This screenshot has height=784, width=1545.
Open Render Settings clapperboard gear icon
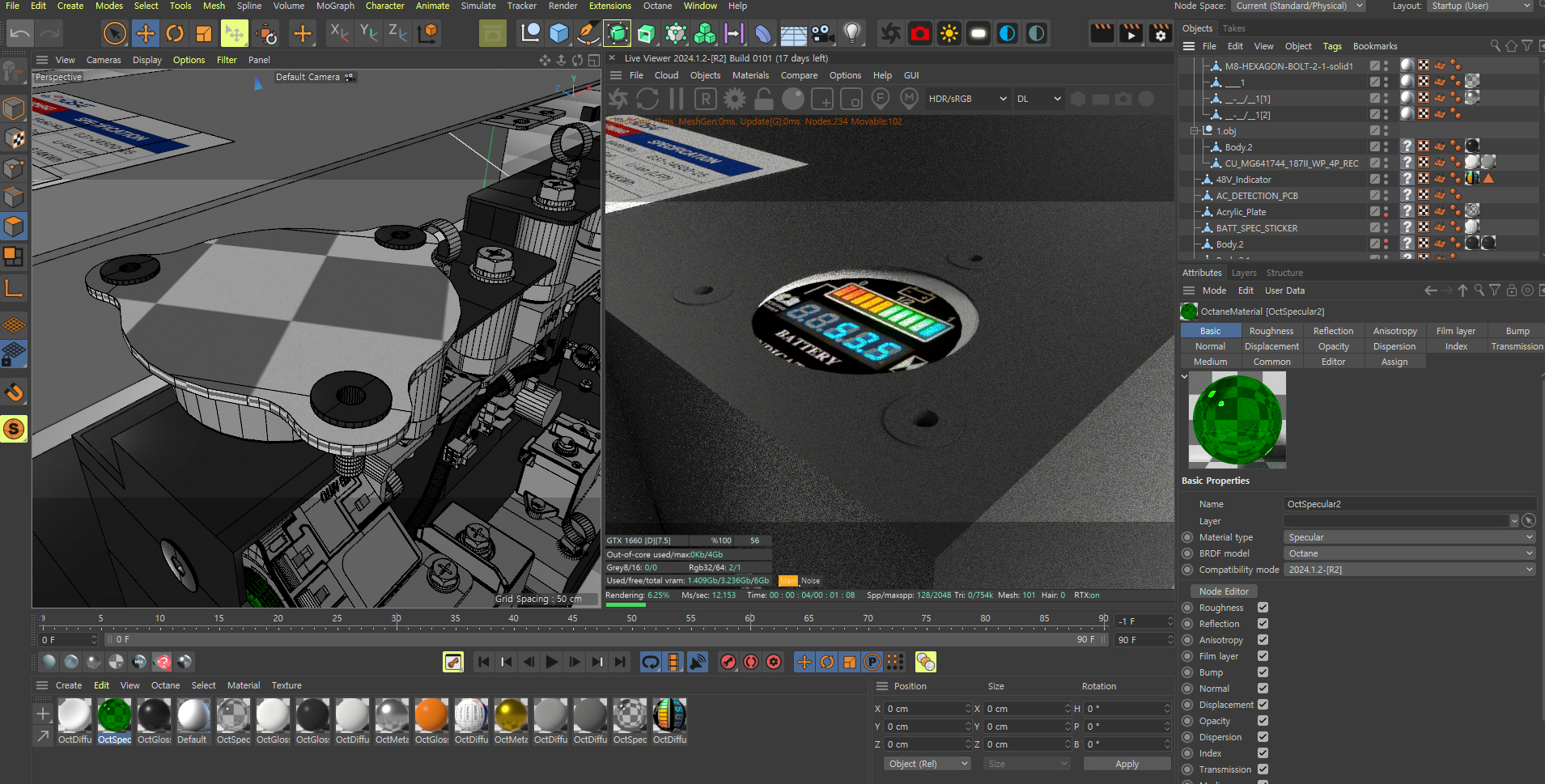(1160, 33)
